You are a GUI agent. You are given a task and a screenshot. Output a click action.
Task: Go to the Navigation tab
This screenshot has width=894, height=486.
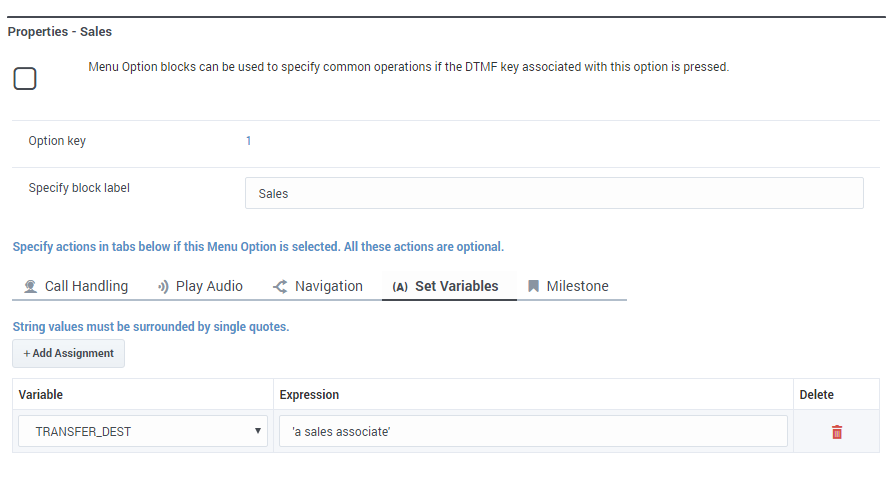[318, 286]
